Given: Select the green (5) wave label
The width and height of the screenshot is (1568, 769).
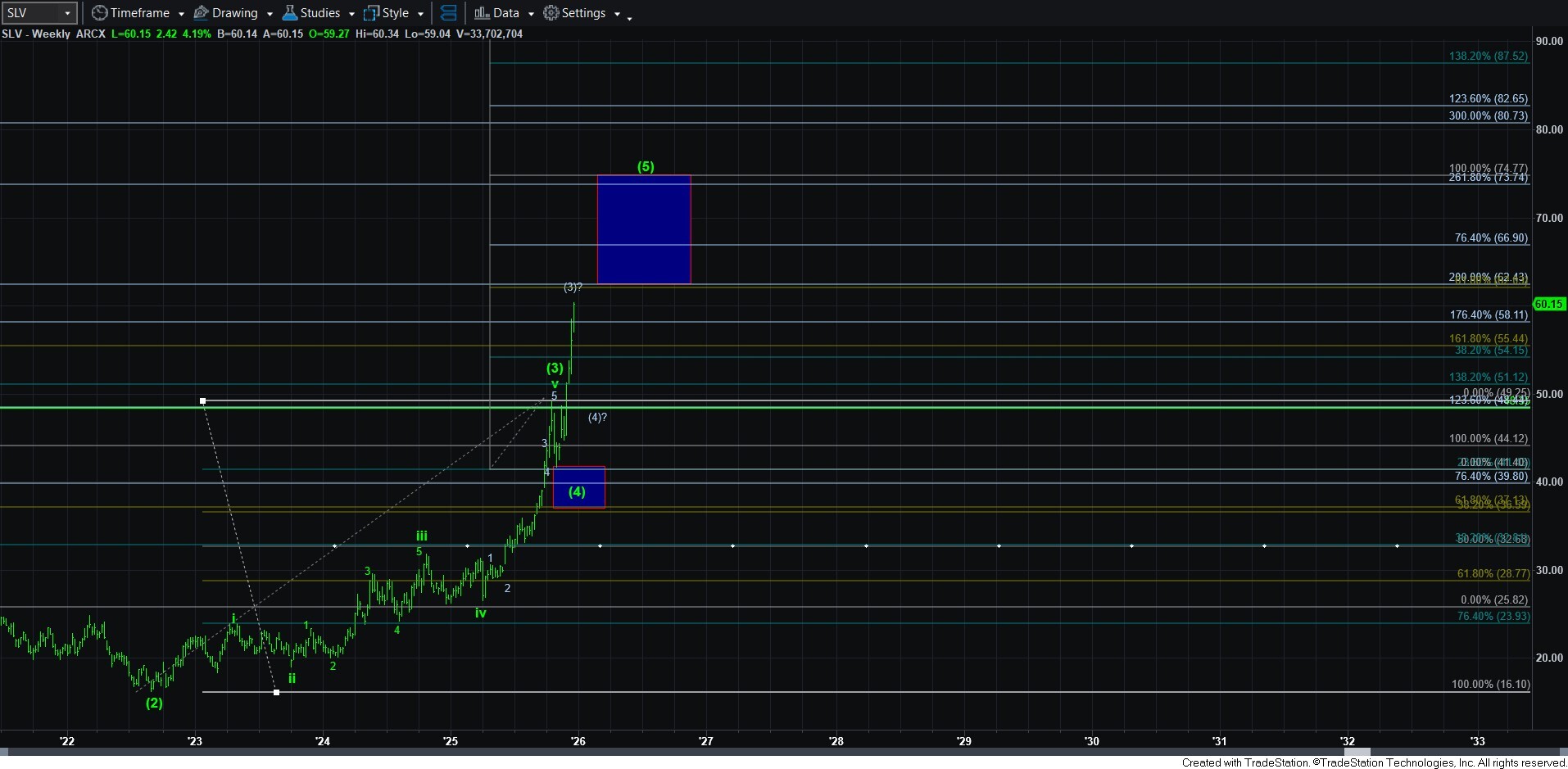Looking at the screenshot, I should point(646,166).
